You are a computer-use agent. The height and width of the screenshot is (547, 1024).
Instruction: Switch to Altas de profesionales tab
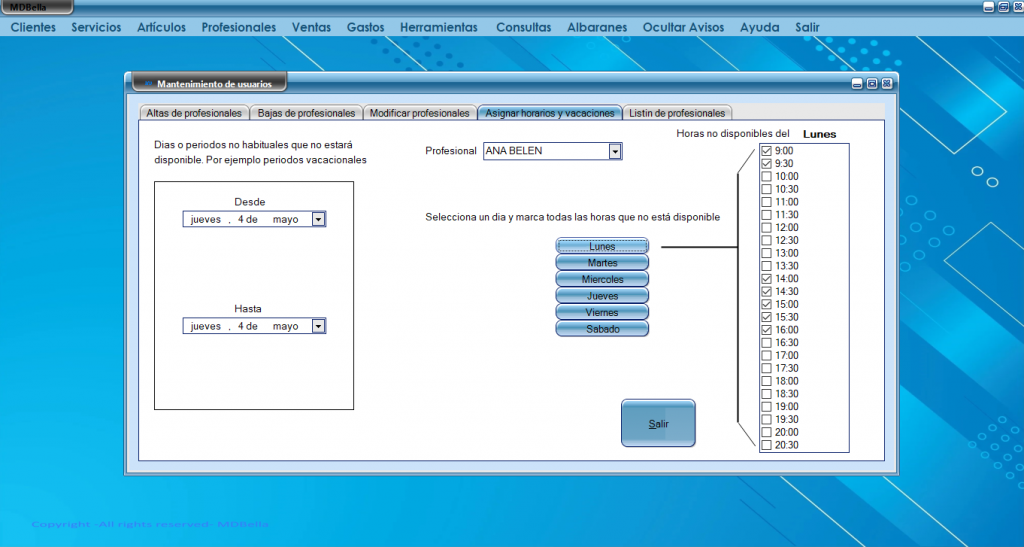[x=194, y=113]
